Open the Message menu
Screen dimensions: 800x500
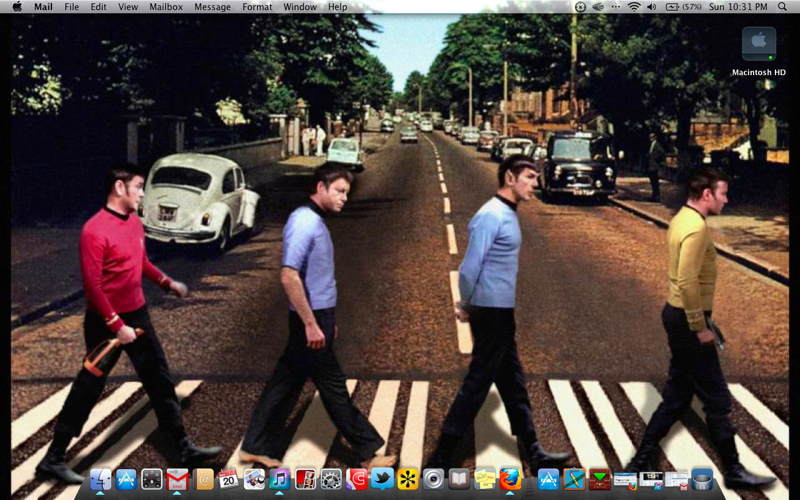(212, 7)
